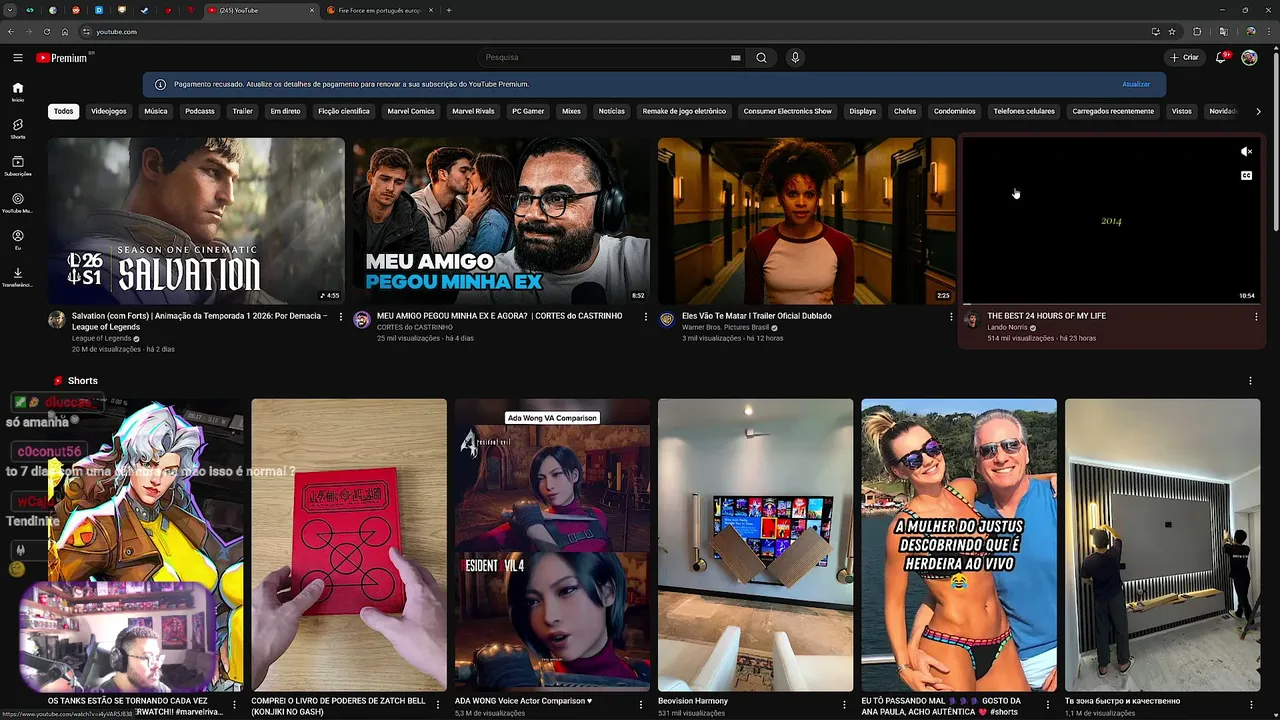Open the YouTube Music sidebar icon
The height and width of the screenshot is (720, 1280).
(18, 203)
